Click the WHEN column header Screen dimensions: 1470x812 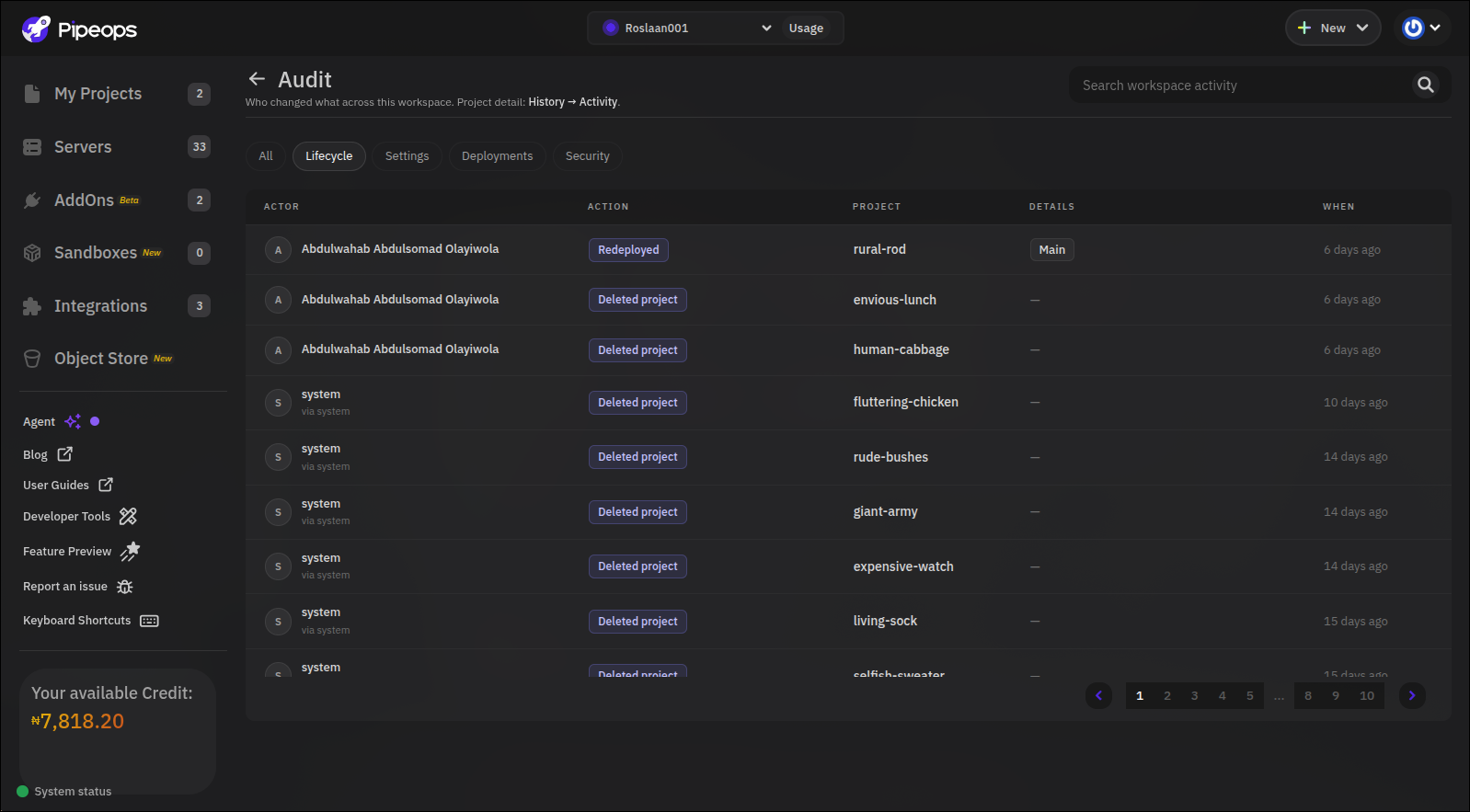(x=1338, y=207)
